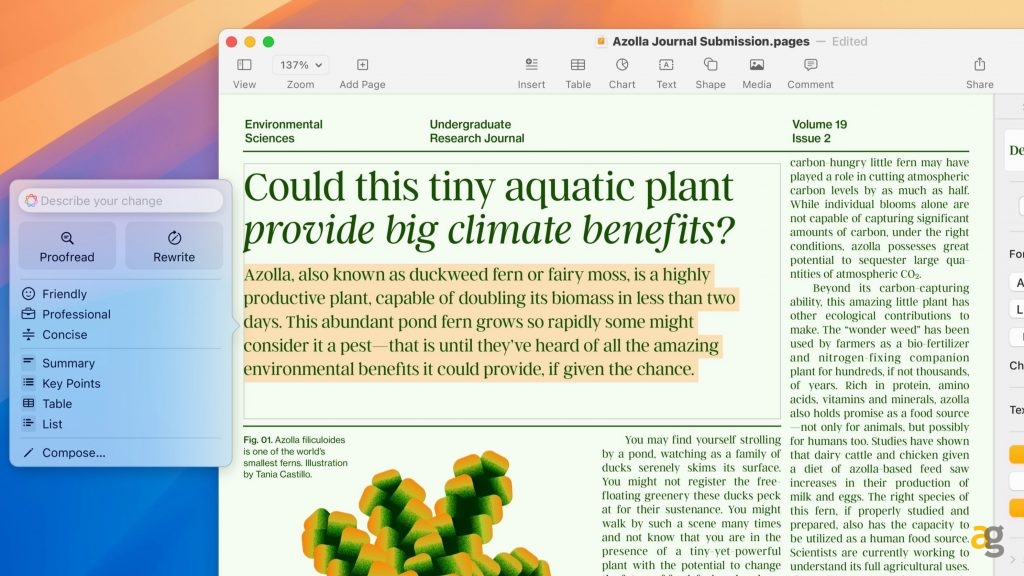Choose Summary in Writing Tools list
Viewport: 1024px width, 576px height.
click(68, 363)
